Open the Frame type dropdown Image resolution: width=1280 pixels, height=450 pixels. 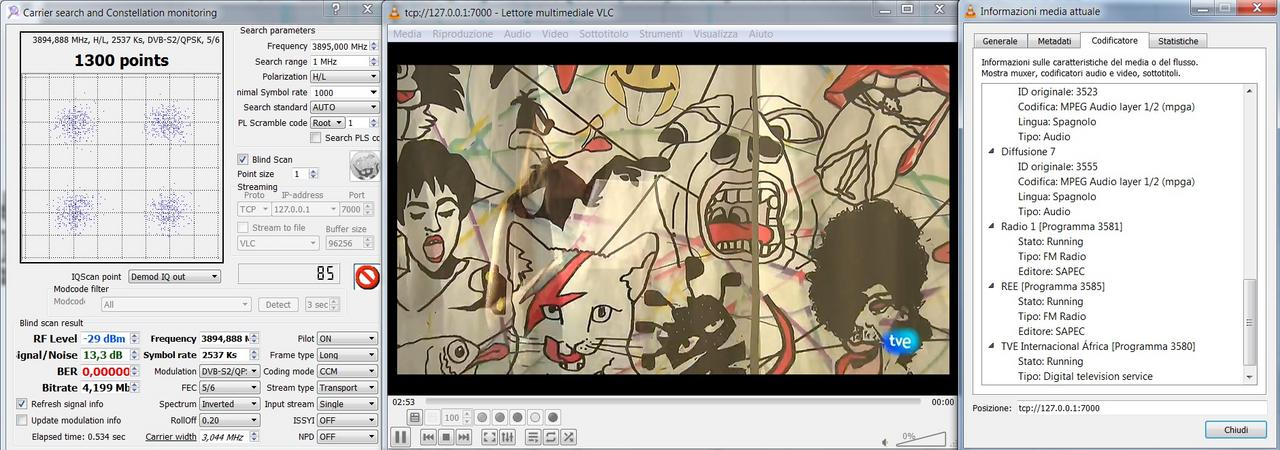[x=347, y=355]
